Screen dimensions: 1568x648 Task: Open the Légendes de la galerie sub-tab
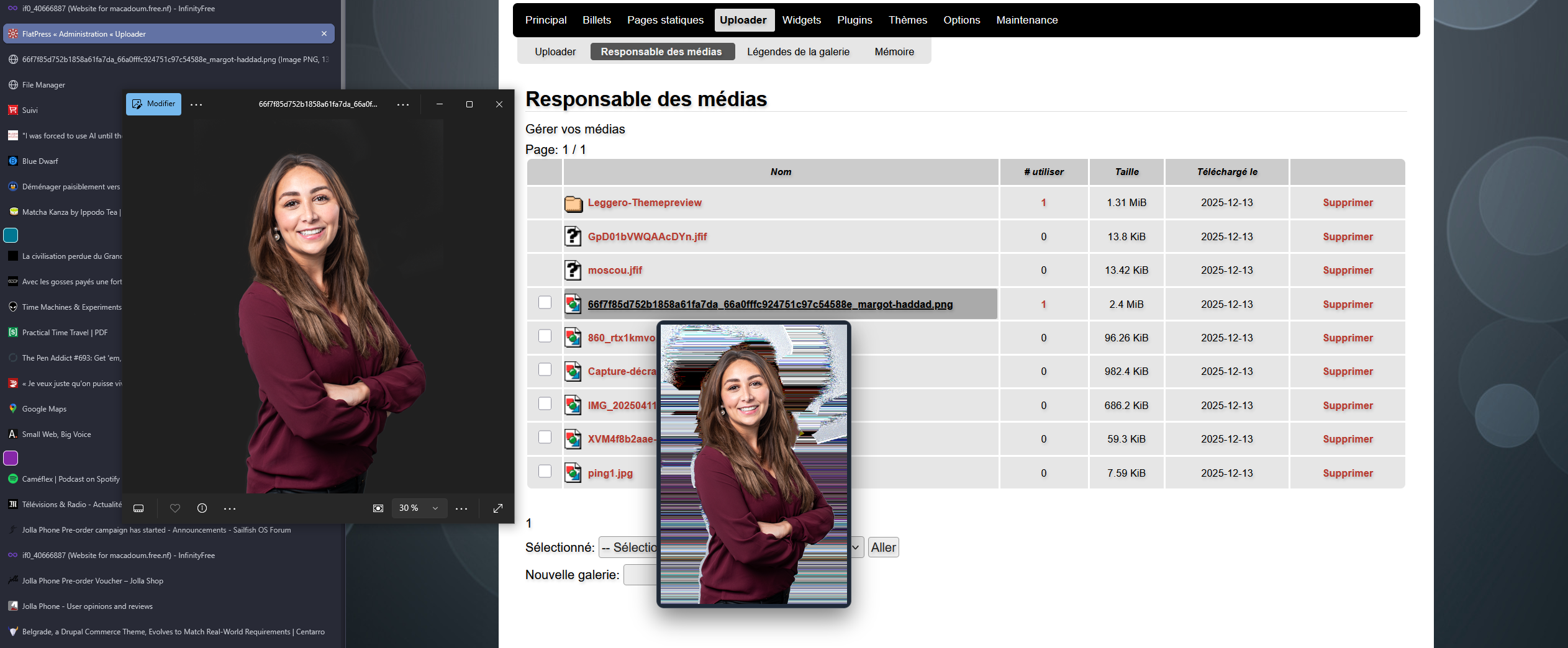(798, 52)
